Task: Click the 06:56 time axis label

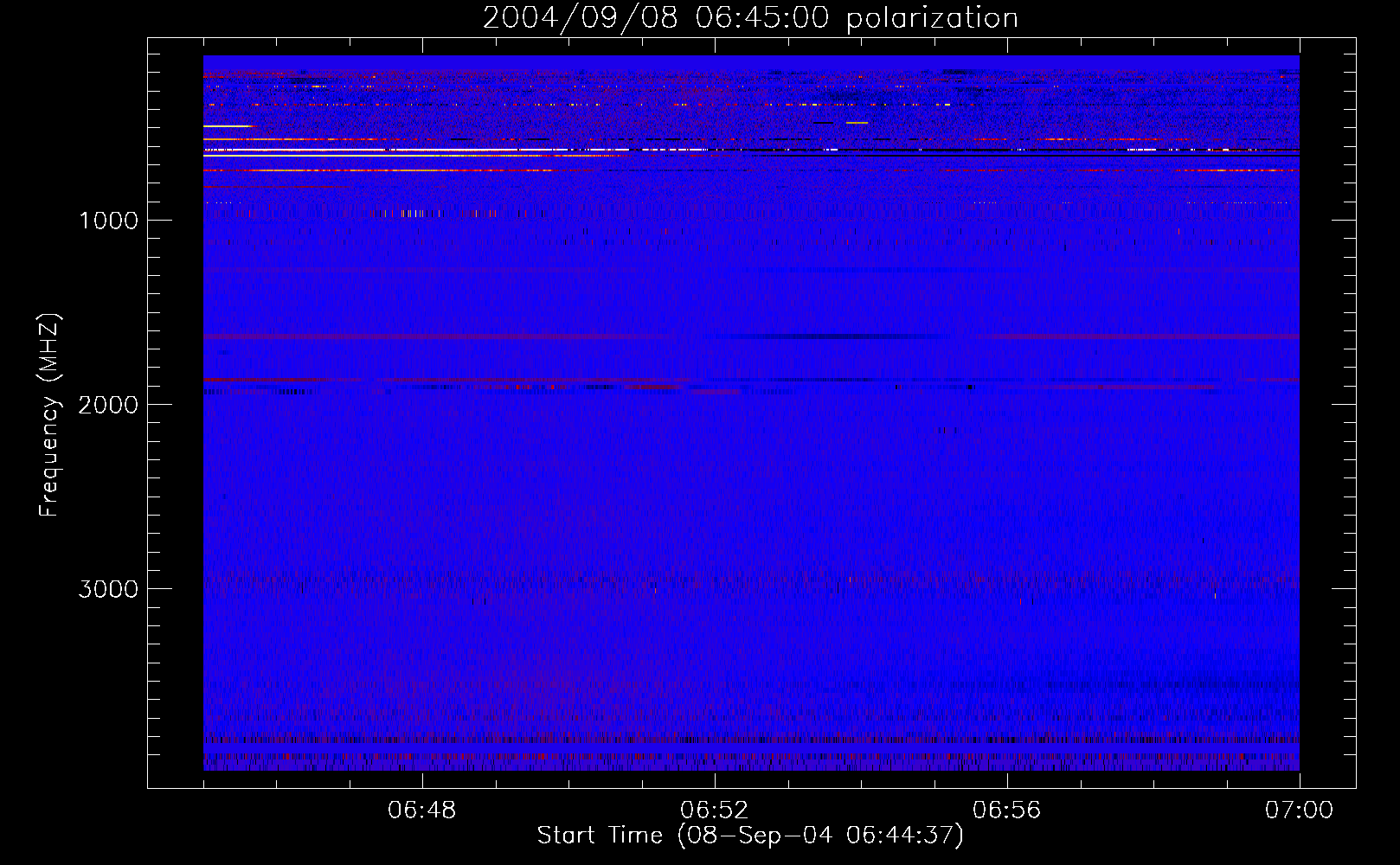Action: point(1007,811)
